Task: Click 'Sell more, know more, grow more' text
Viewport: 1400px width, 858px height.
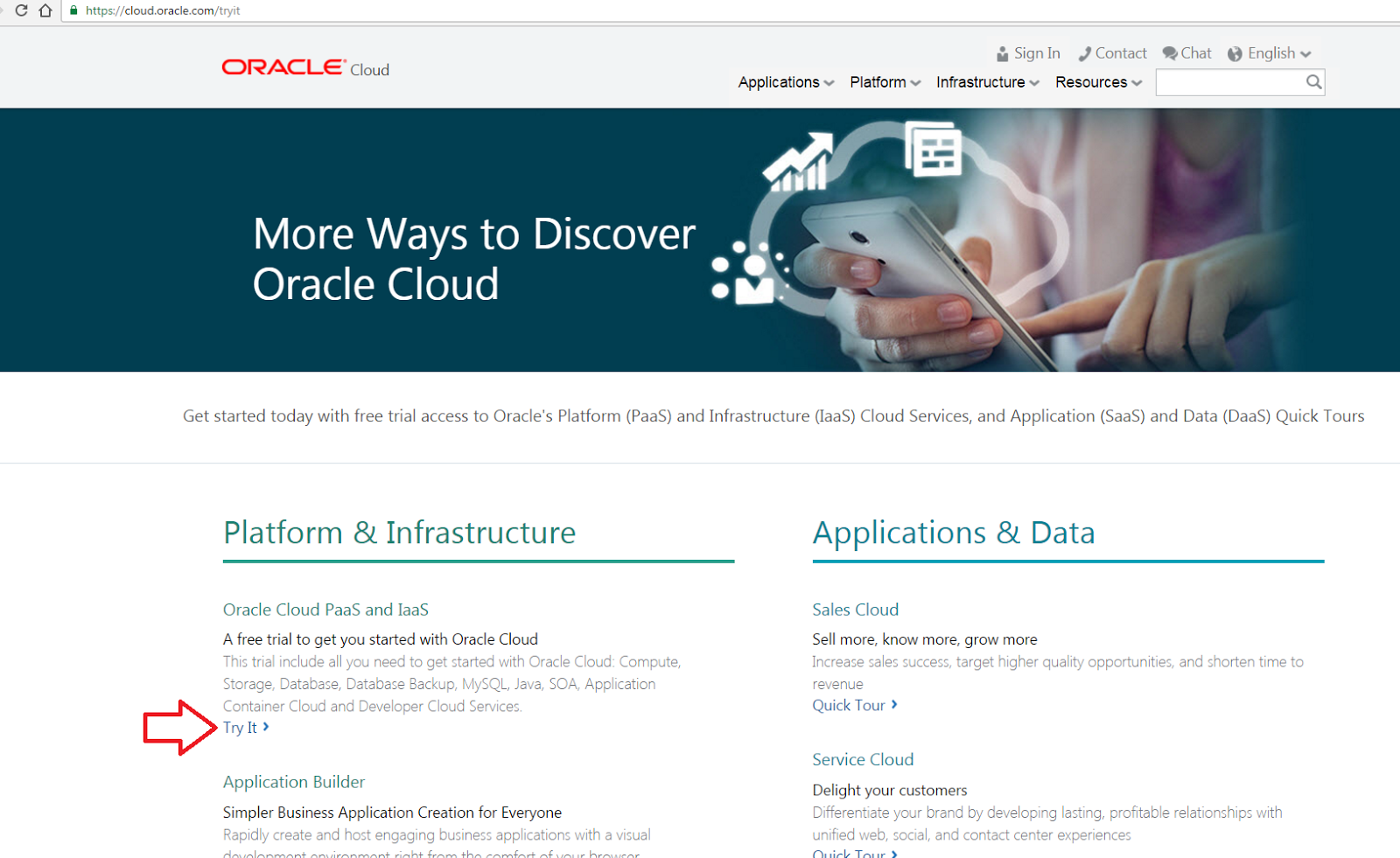Action: click(x=925, y=639)
